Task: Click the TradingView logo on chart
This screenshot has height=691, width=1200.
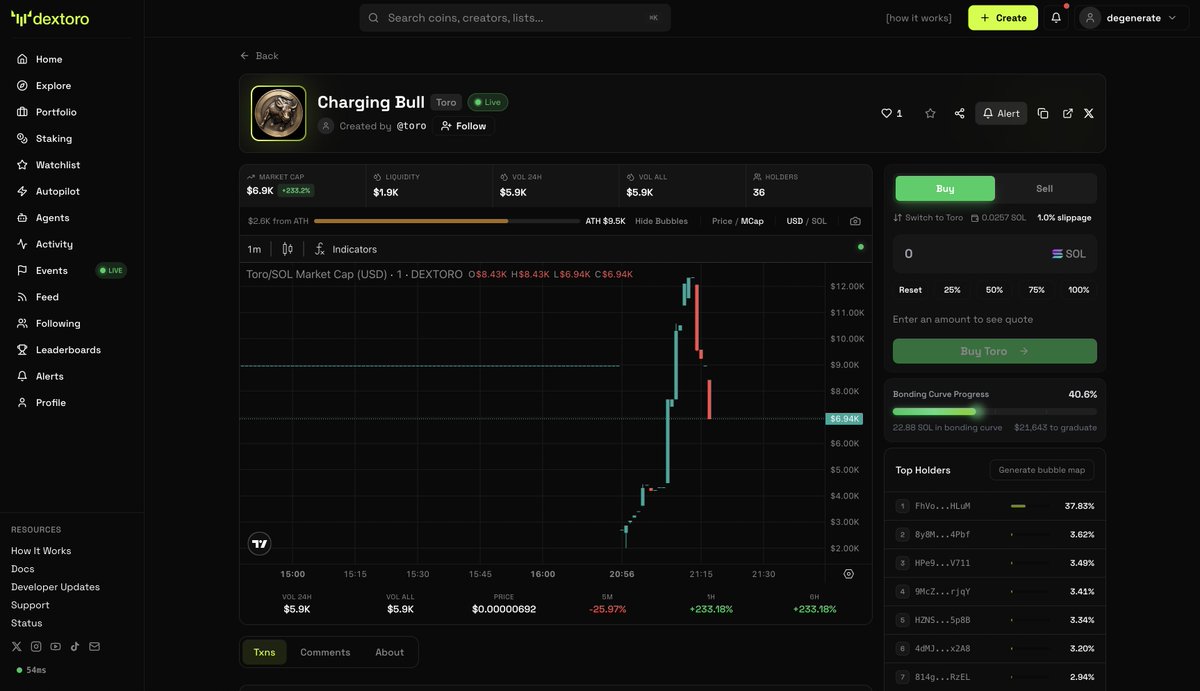Action: coord(259,544)
